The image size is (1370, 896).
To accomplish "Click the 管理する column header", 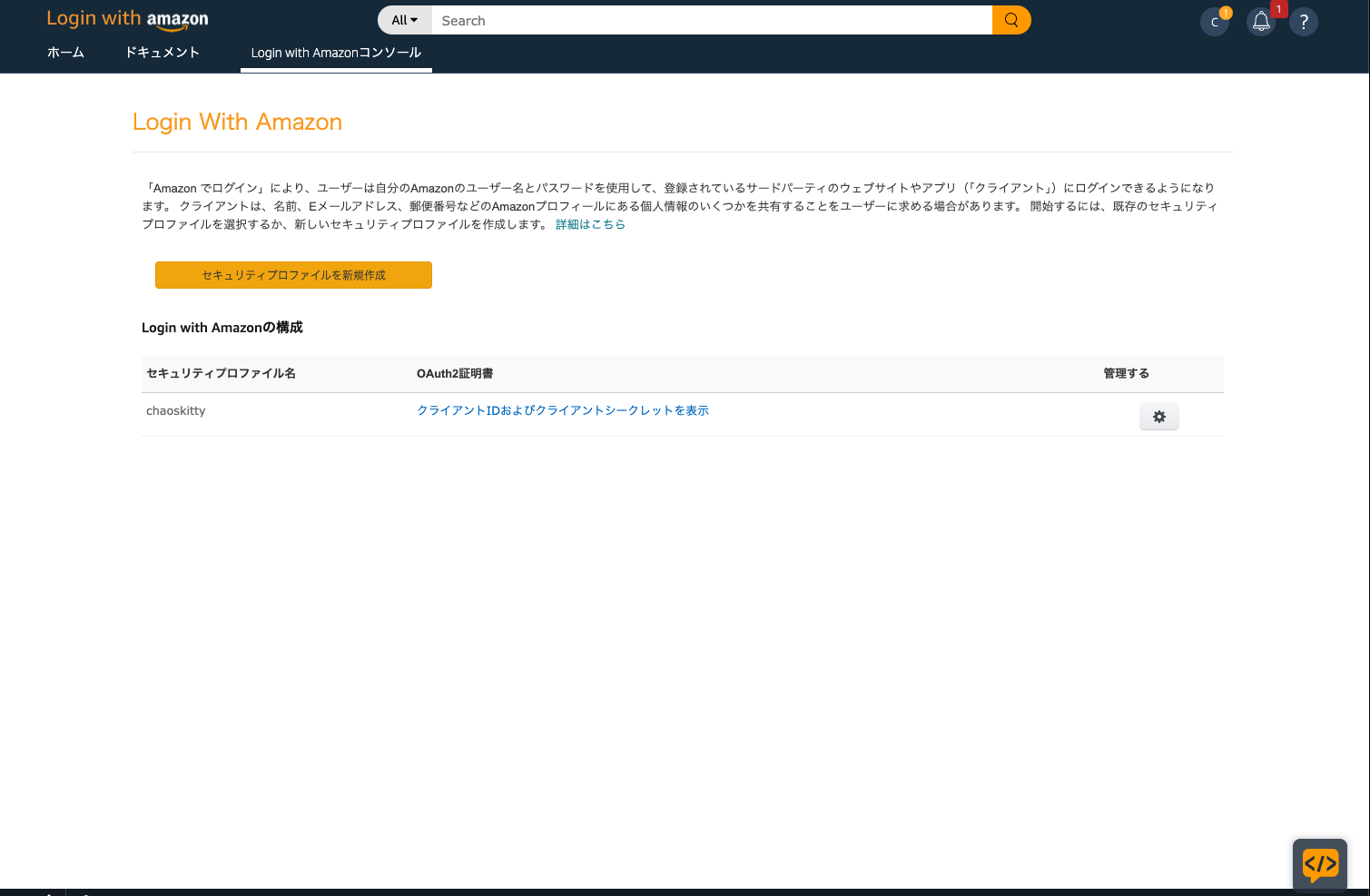I will 1126,373.
